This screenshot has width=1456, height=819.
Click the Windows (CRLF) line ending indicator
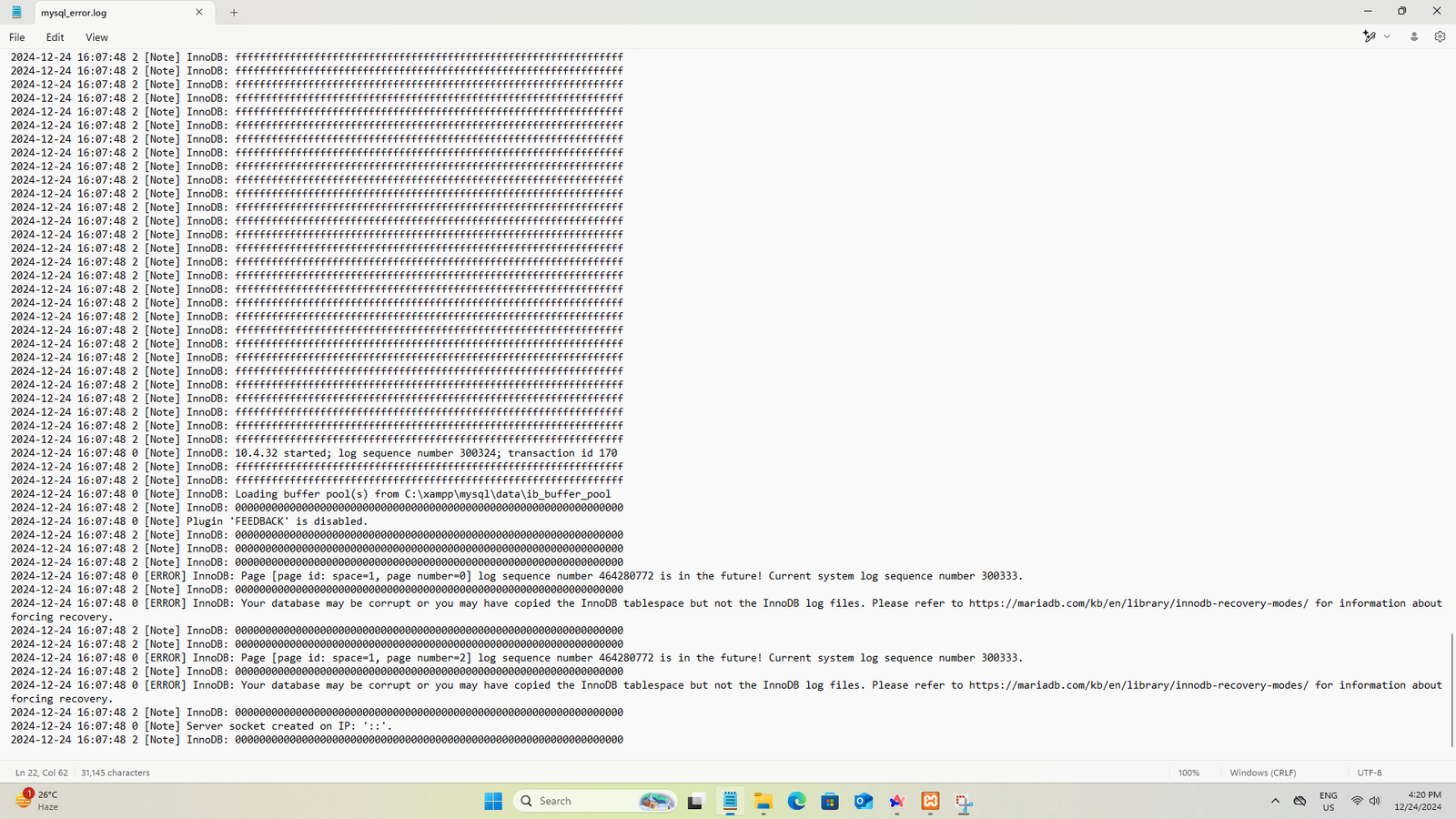pyautogui.click(x=1263, y=773)
